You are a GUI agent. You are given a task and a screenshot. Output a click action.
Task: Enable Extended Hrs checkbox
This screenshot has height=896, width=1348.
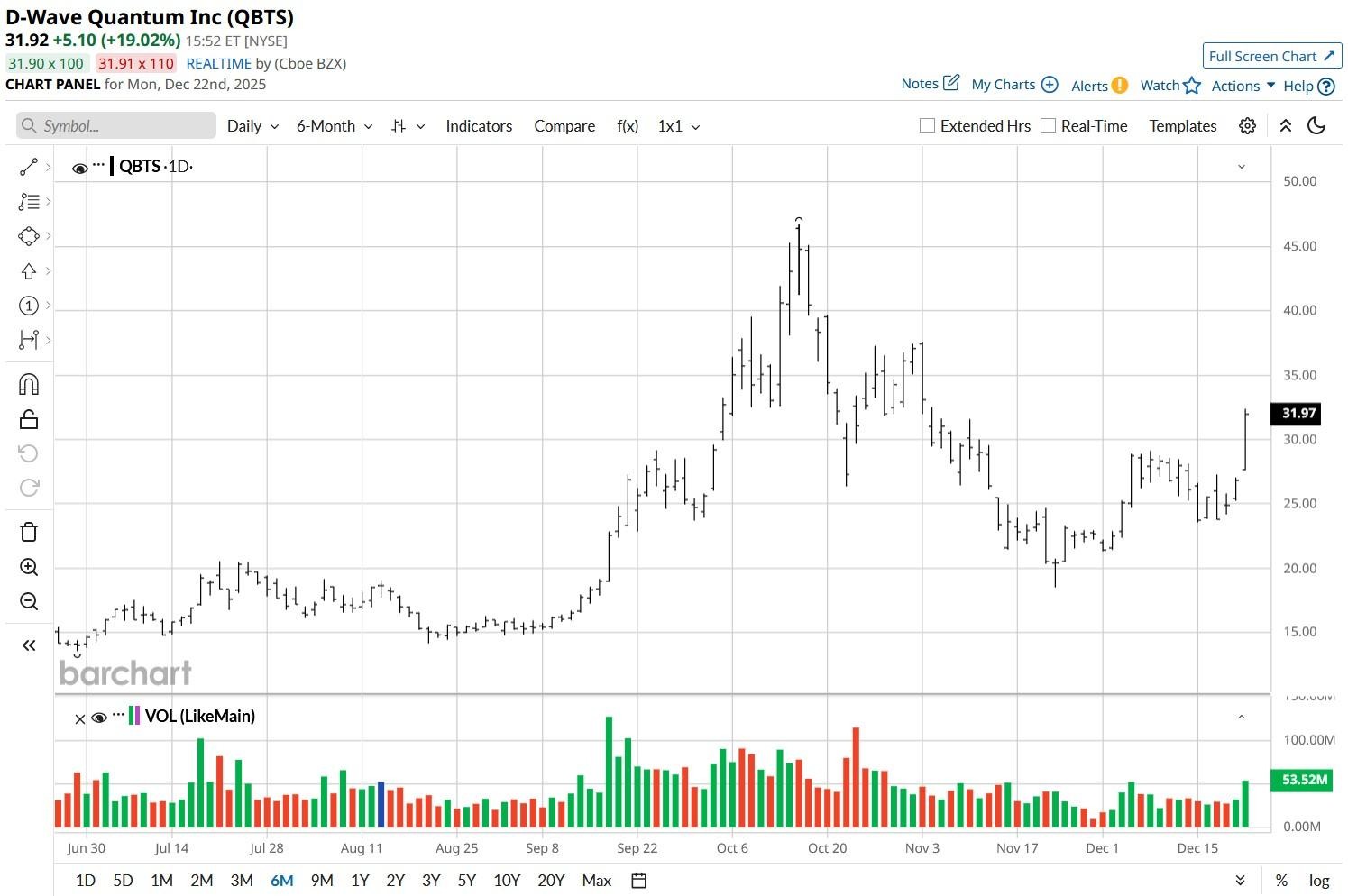coord(927,126)
